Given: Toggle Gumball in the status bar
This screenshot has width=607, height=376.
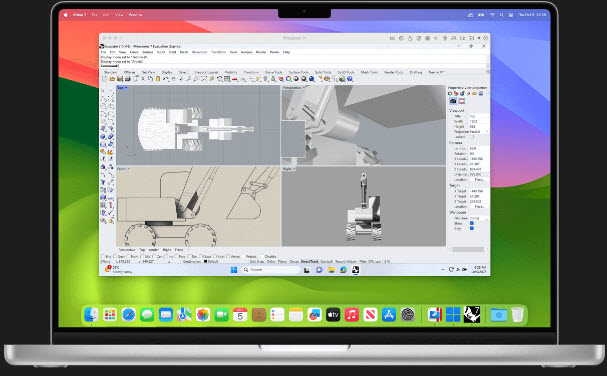Looking at the screenshot, I should click(327, 261).
